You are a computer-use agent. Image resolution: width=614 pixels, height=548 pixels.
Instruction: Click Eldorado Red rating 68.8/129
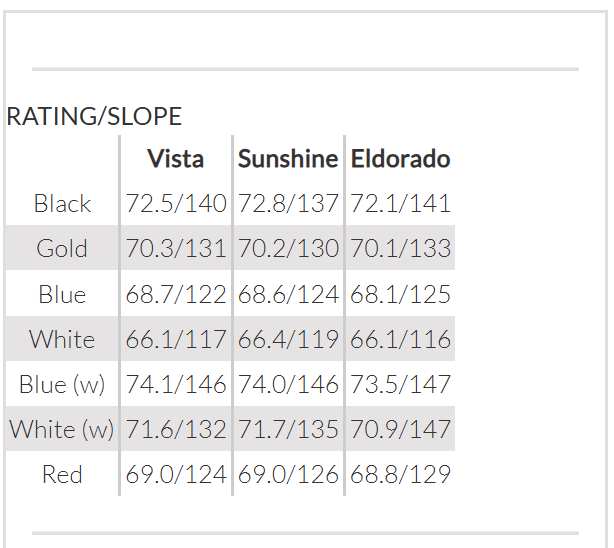pyautogui.click(x=400, y=475)
